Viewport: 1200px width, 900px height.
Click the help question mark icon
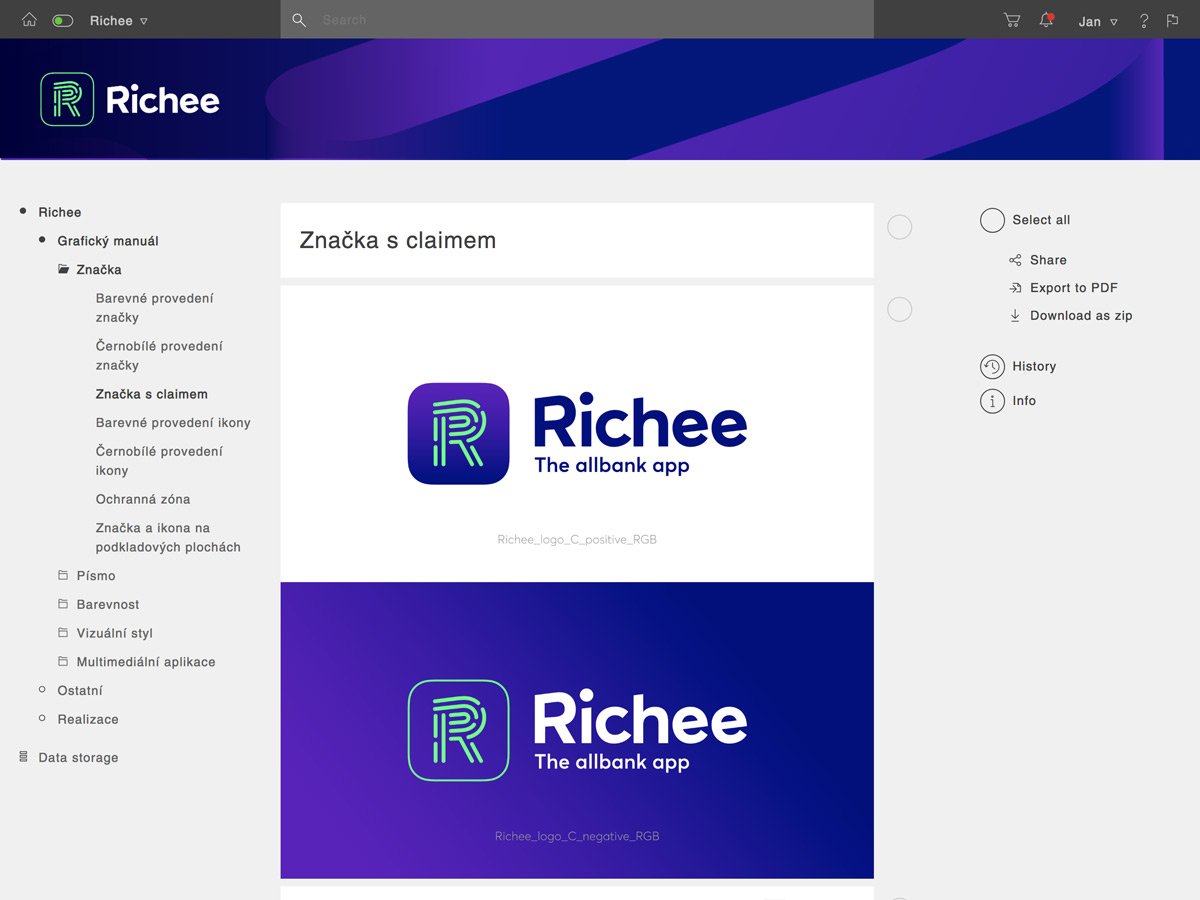(1144, 21)
